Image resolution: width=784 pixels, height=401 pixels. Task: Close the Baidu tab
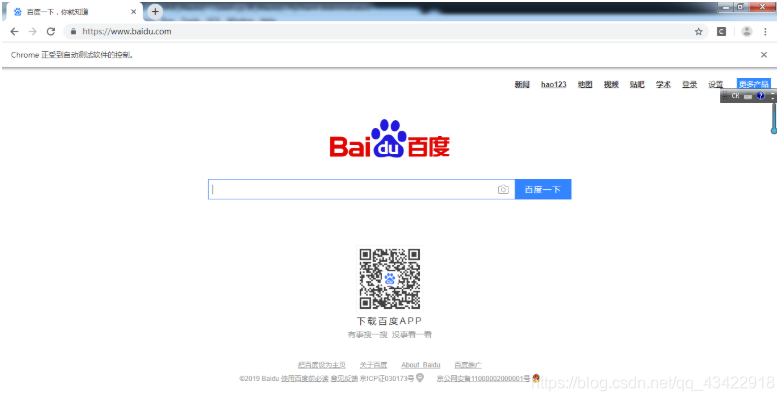tap(134, 12)
